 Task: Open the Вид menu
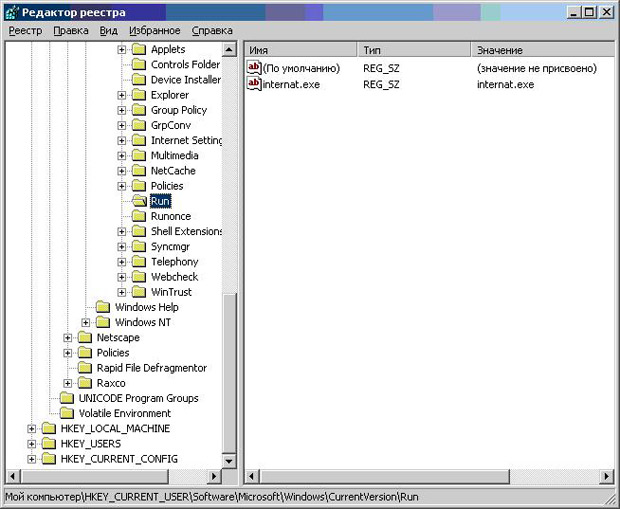pos(108,31)
